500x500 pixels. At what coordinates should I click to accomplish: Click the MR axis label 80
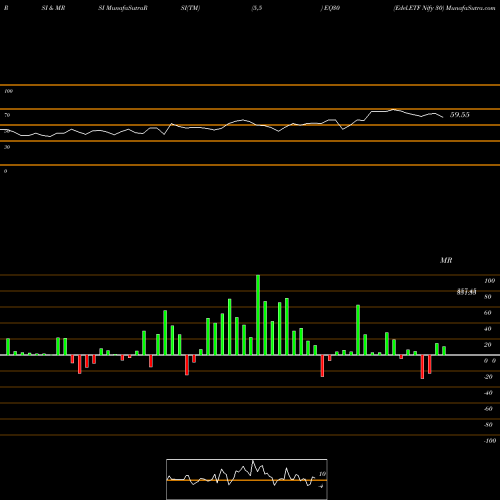click(488, 297)
